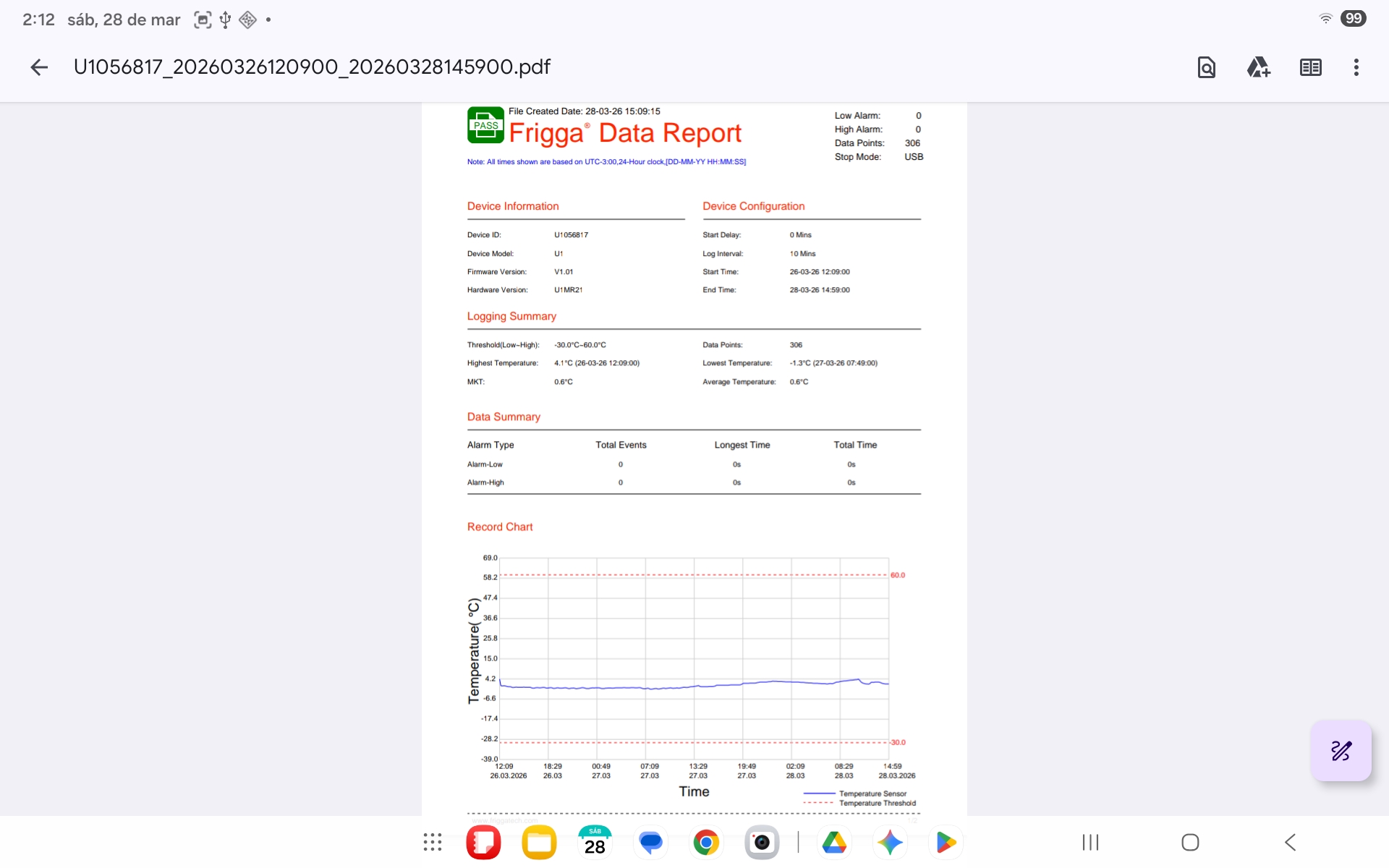Tap the system back chevron button
The height and width of the screenshot is (868, 1389).
[1290, 842]
